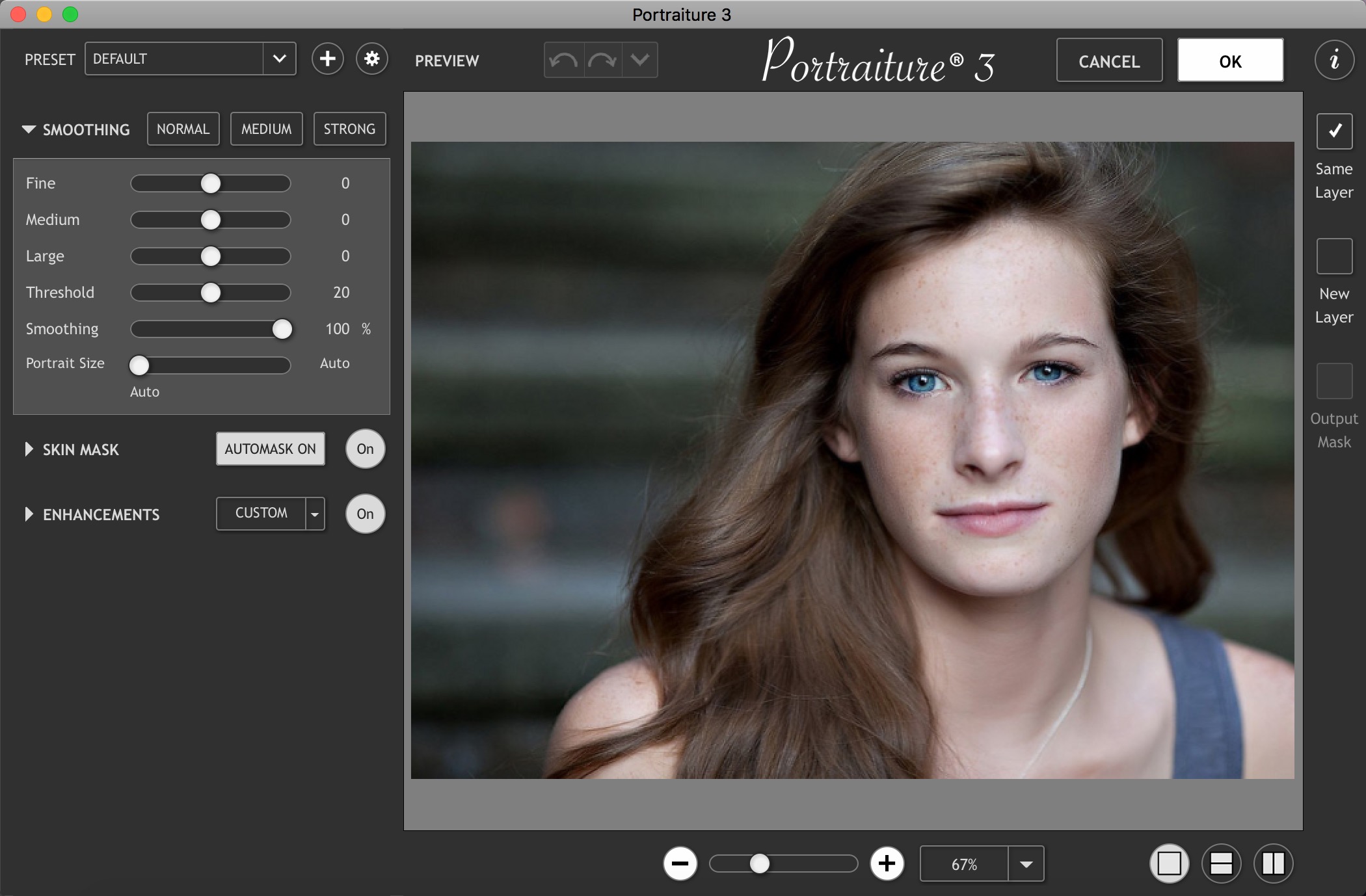Click the Threshold slider handle

tap(211, 293)
